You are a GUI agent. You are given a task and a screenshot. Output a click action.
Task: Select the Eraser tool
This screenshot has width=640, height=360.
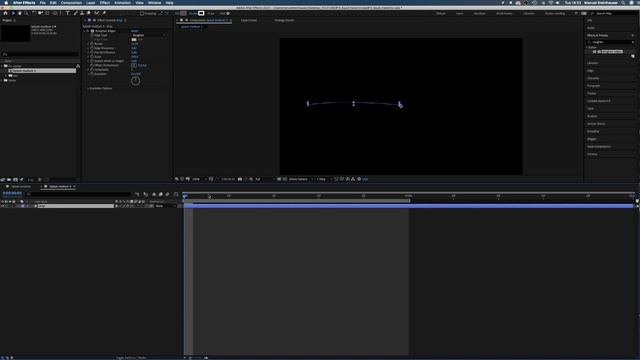[89, 13]
